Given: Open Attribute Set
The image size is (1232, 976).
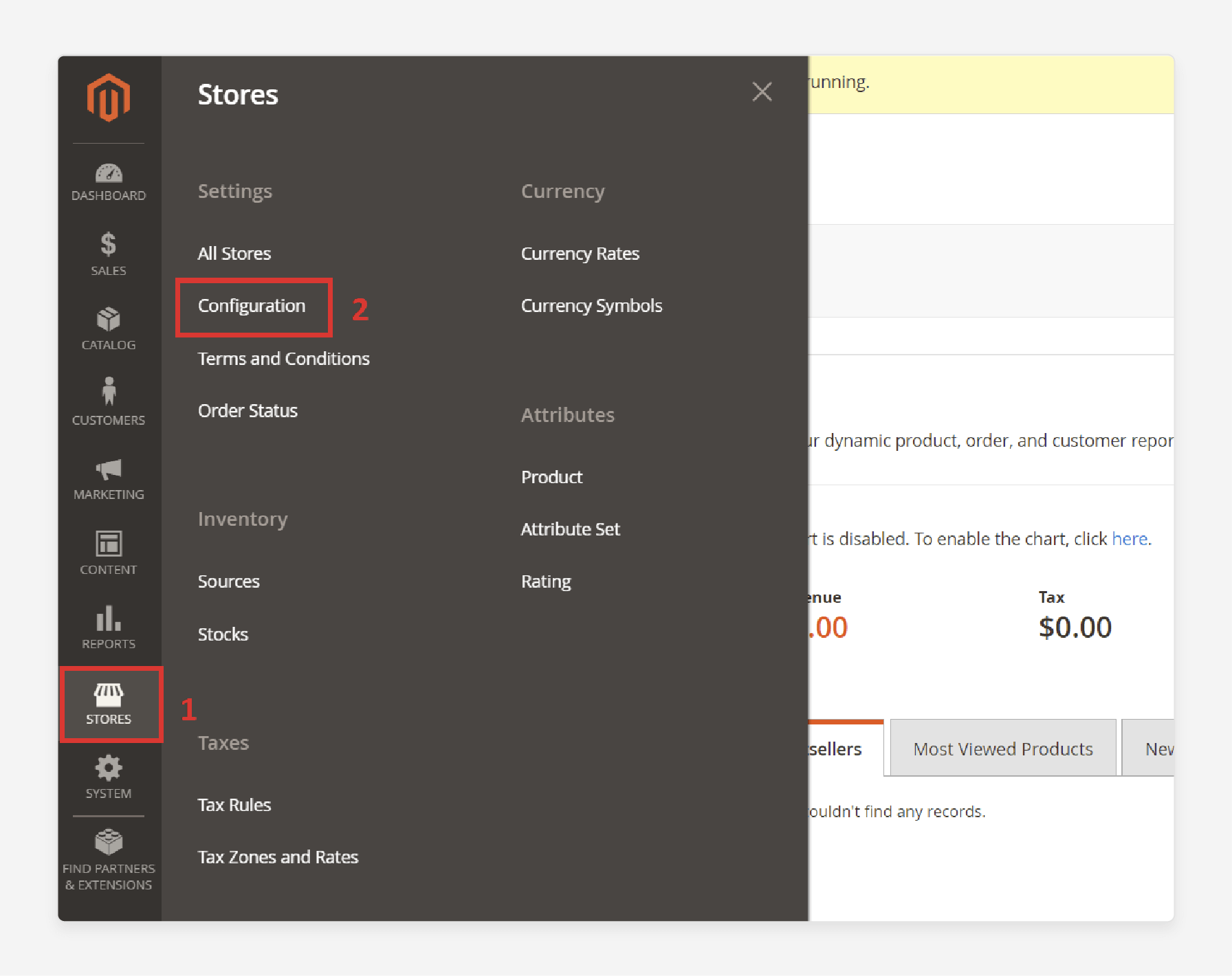Looking at the screenshot, I should [x=571, y=529].
